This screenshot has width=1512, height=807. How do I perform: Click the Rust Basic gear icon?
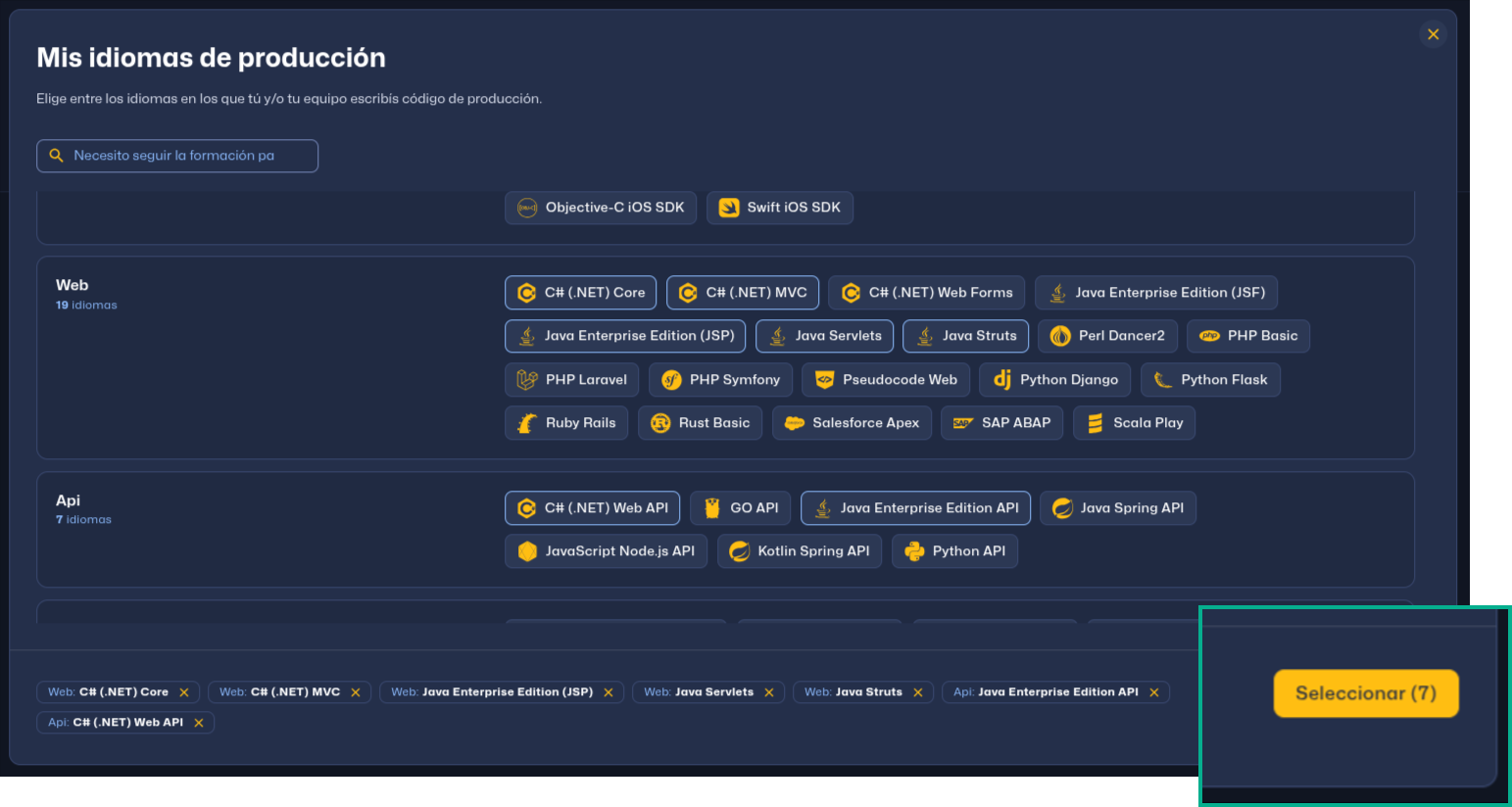tap(660, 423)
